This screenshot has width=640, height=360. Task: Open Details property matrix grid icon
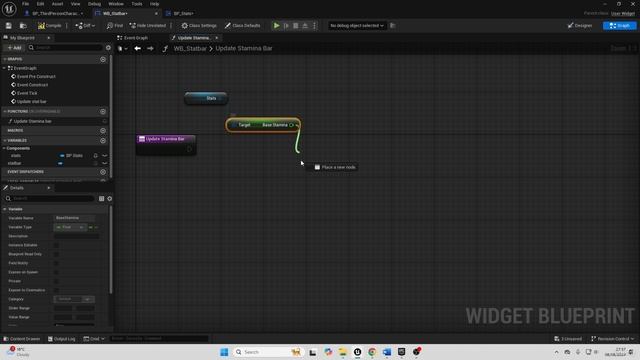pyautogui.click(x=102, y=199)
